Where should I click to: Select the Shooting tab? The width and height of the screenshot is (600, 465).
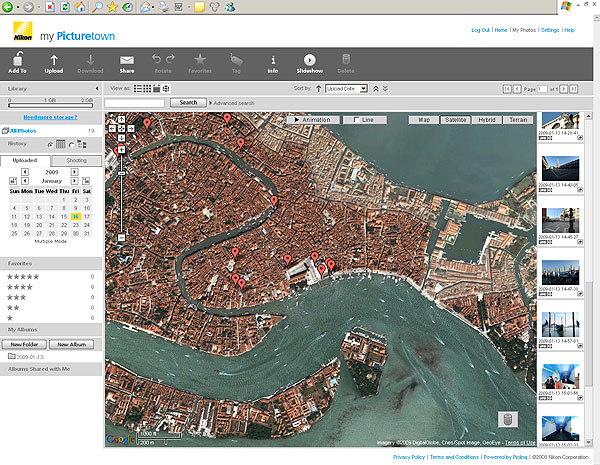[x=77, y=160]
